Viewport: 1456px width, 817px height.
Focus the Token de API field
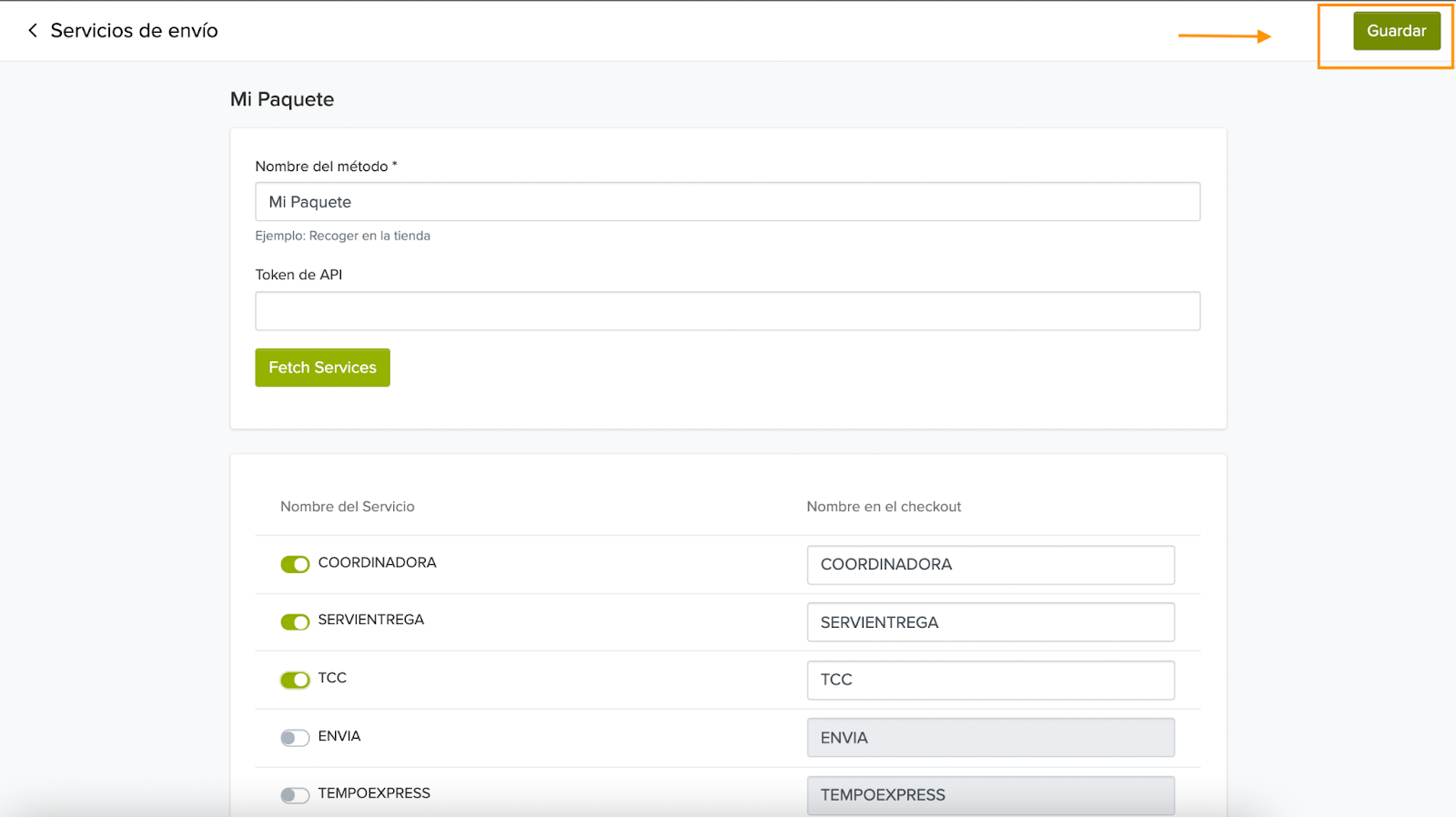pos(727,311)
